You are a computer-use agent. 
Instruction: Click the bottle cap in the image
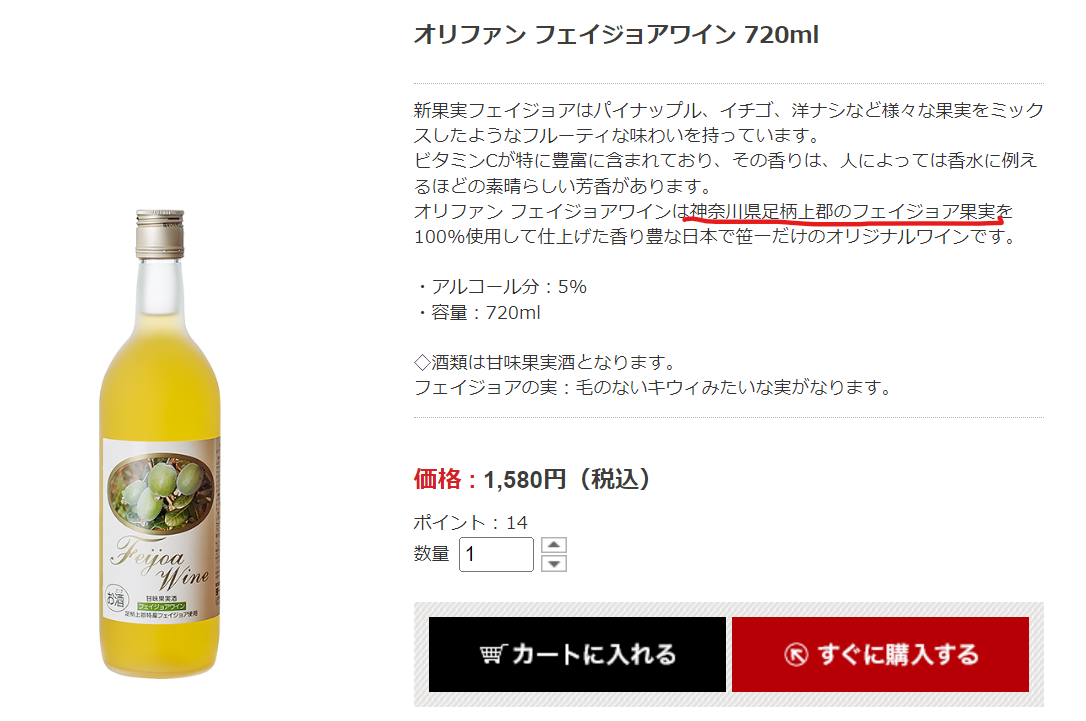[160, 234]
